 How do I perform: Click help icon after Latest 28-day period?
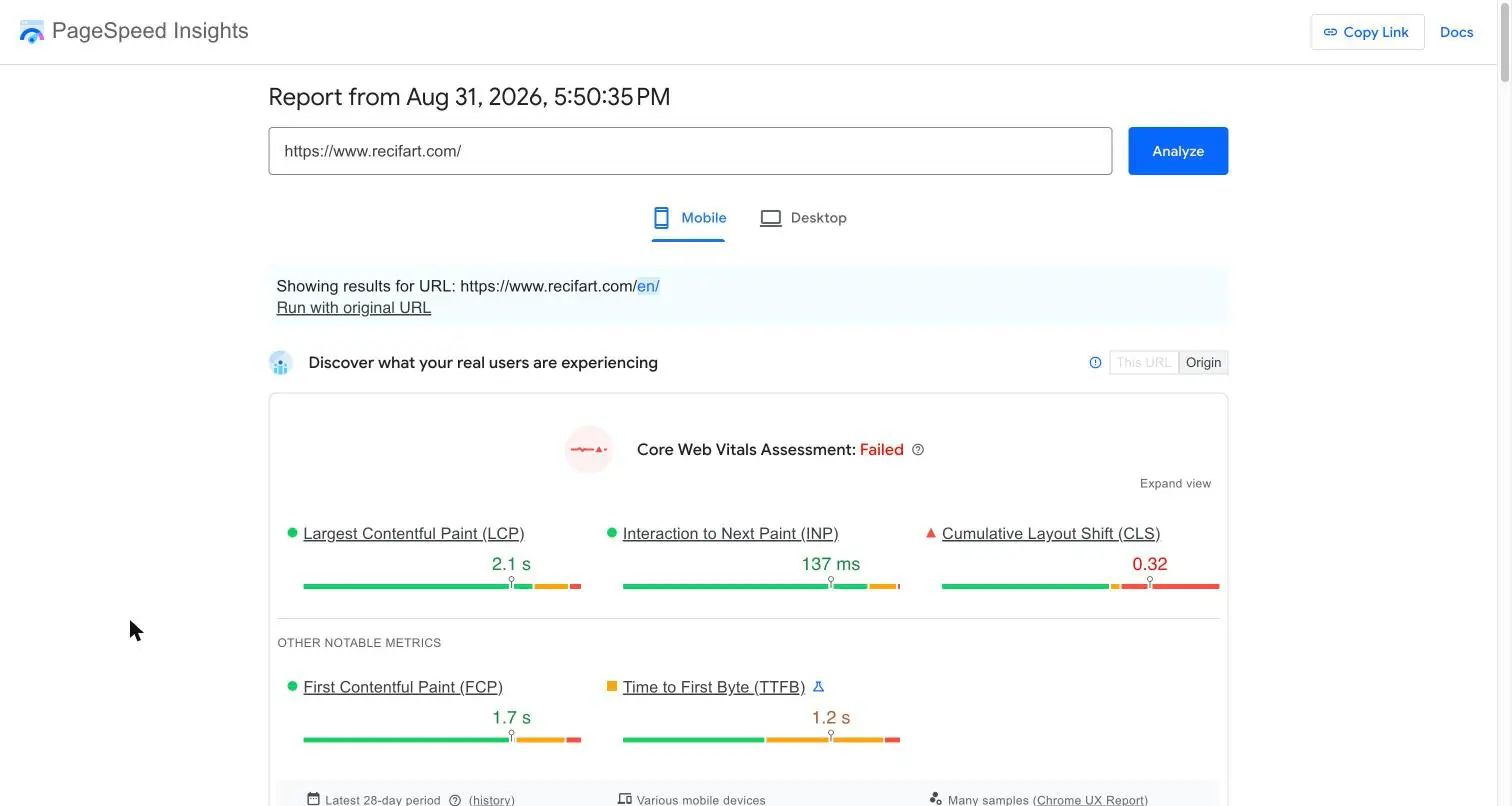455,800
